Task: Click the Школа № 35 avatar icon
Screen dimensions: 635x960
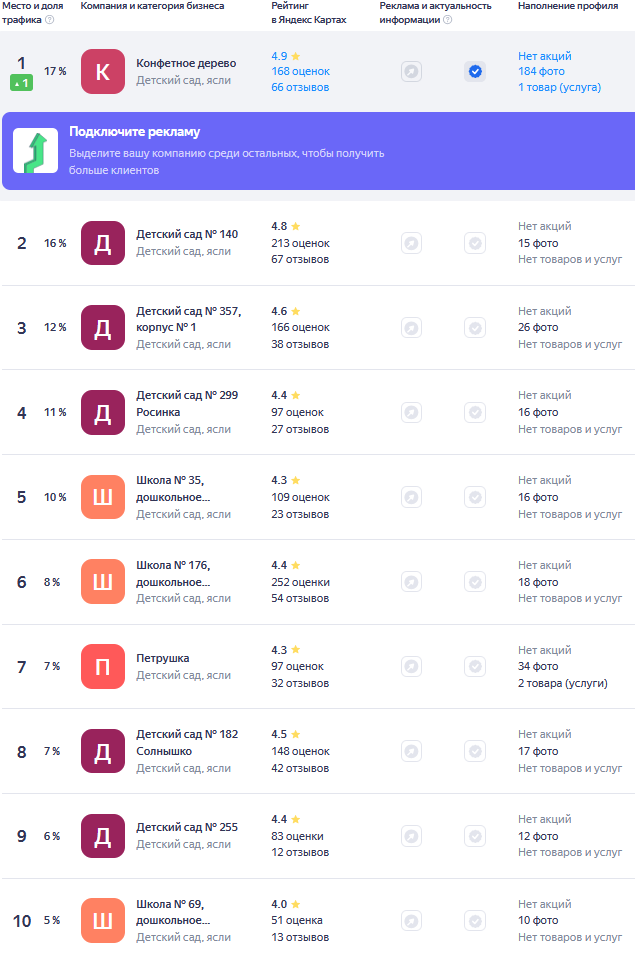Action: pyautogui.click(x=103, y=497)
